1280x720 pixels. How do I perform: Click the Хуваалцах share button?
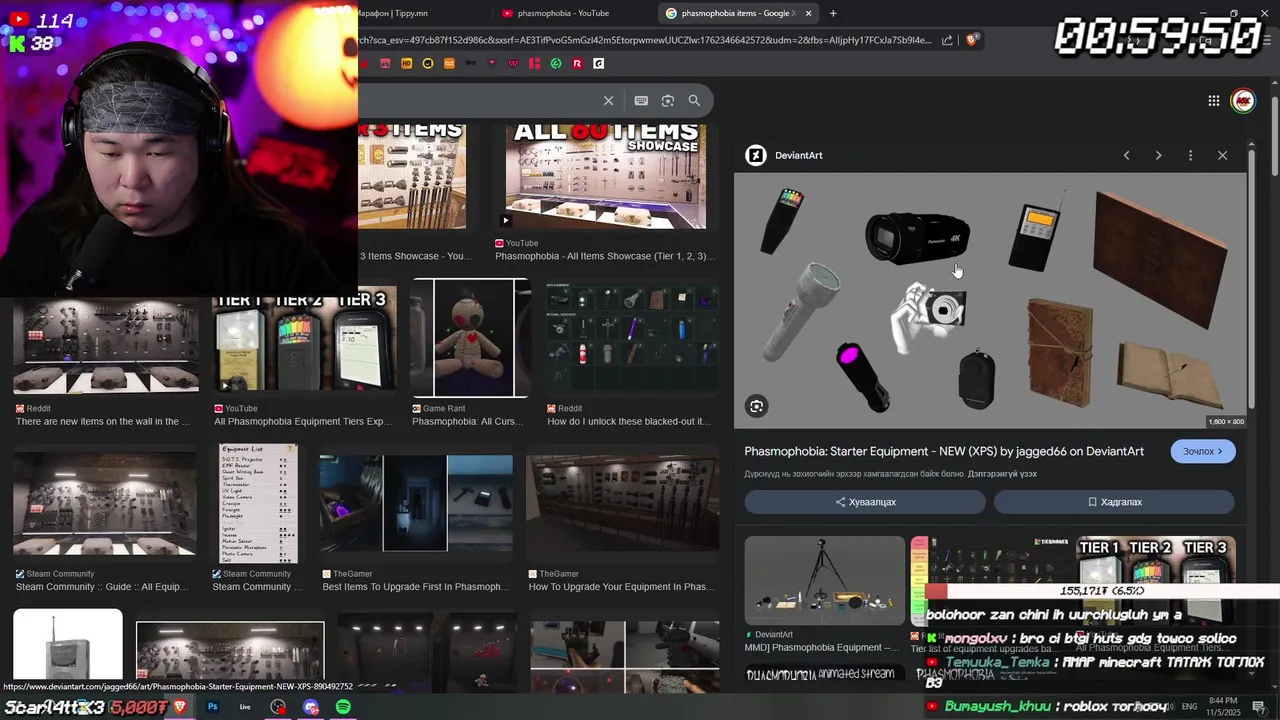pos(865,502)
